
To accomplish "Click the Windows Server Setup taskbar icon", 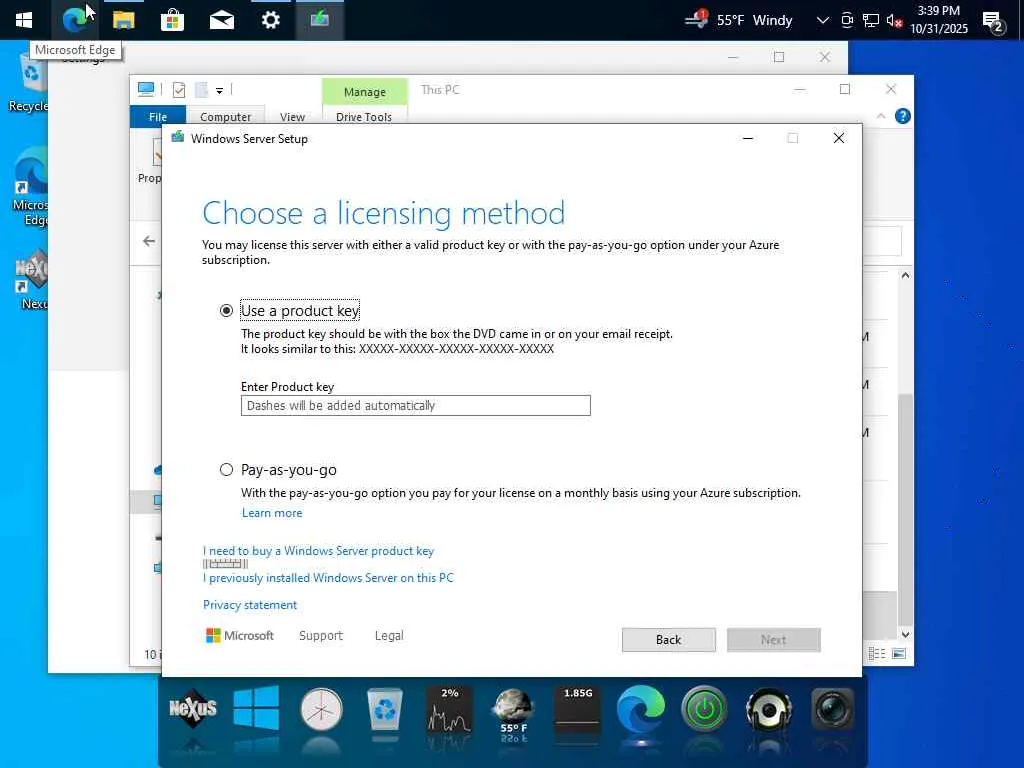I will [x=319, y=20].
